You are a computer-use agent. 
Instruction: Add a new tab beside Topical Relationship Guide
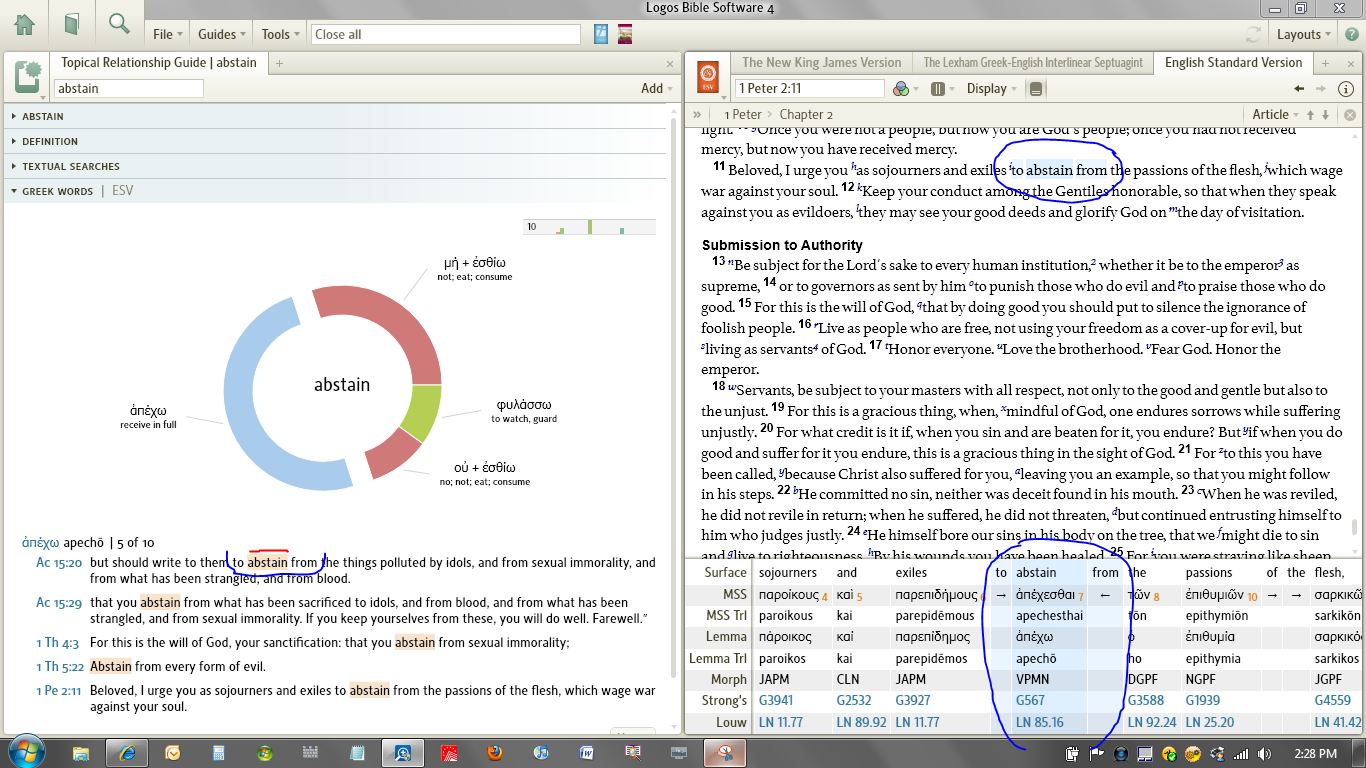[279, 63]
